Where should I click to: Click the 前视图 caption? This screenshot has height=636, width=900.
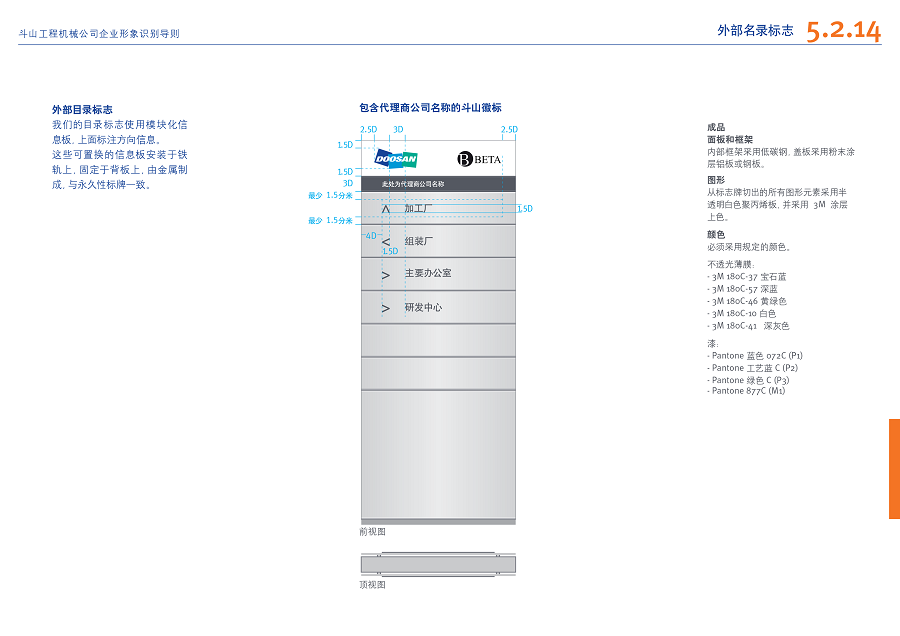[373, 532]
